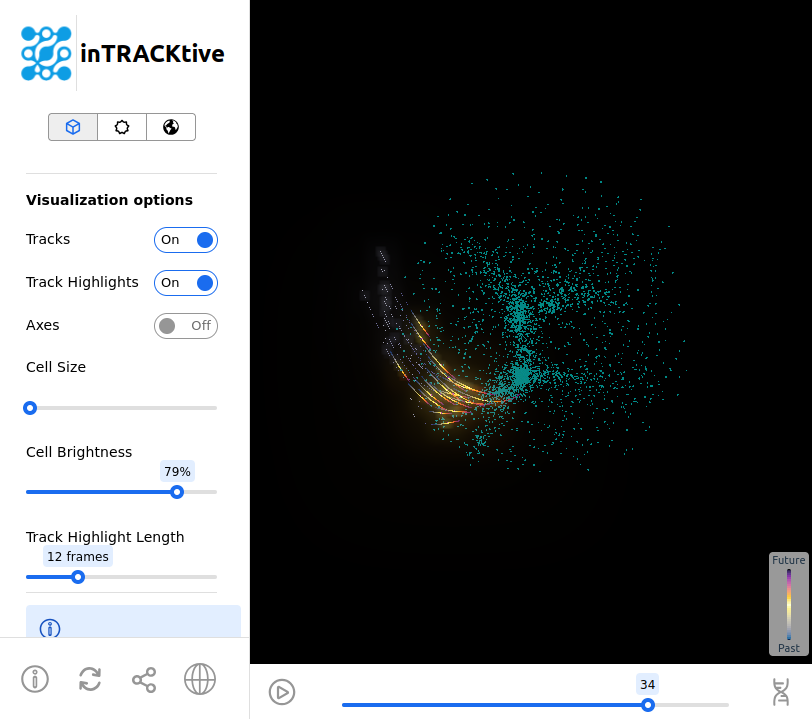Select the globe sphere selection mode
Screen dimensions: 812x719
[171, 127]
